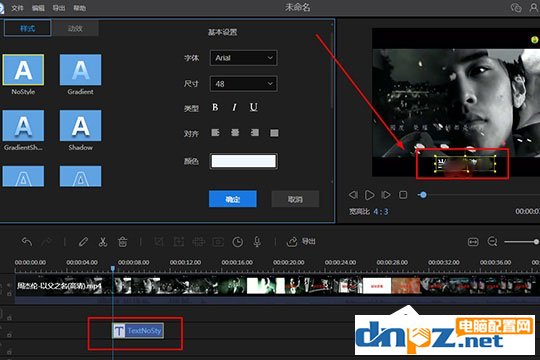Cancel with the 取消 button

click(295, 199)
